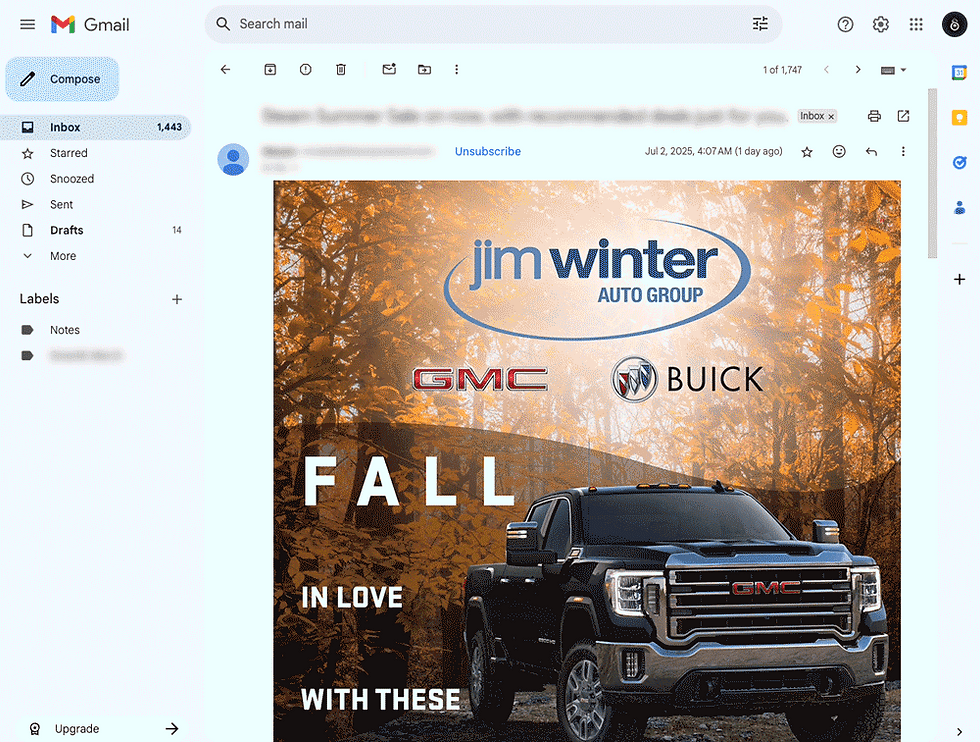Open the toolbar More options menu

[456, 69]
